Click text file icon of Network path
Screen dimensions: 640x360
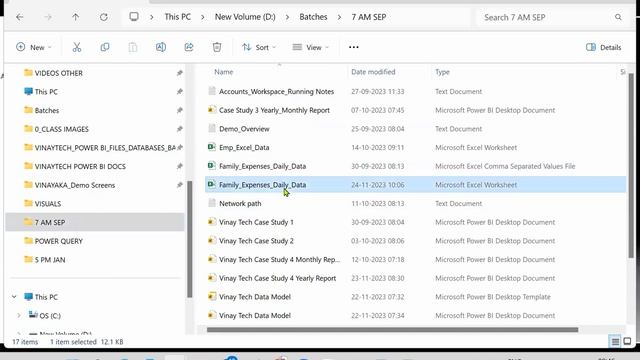pos(211,203)
